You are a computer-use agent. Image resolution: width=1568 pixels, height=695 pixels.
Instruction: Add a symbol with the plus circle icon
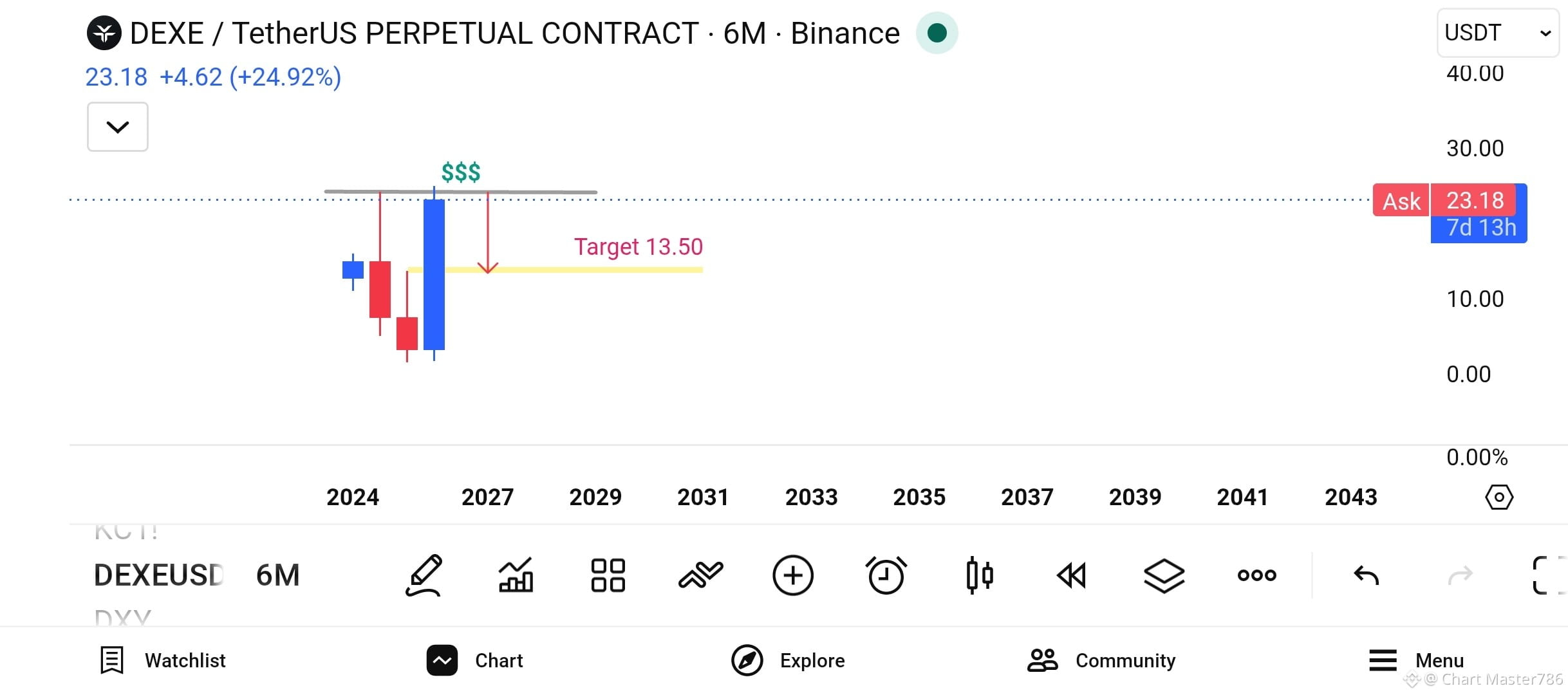tap(793, 575)
